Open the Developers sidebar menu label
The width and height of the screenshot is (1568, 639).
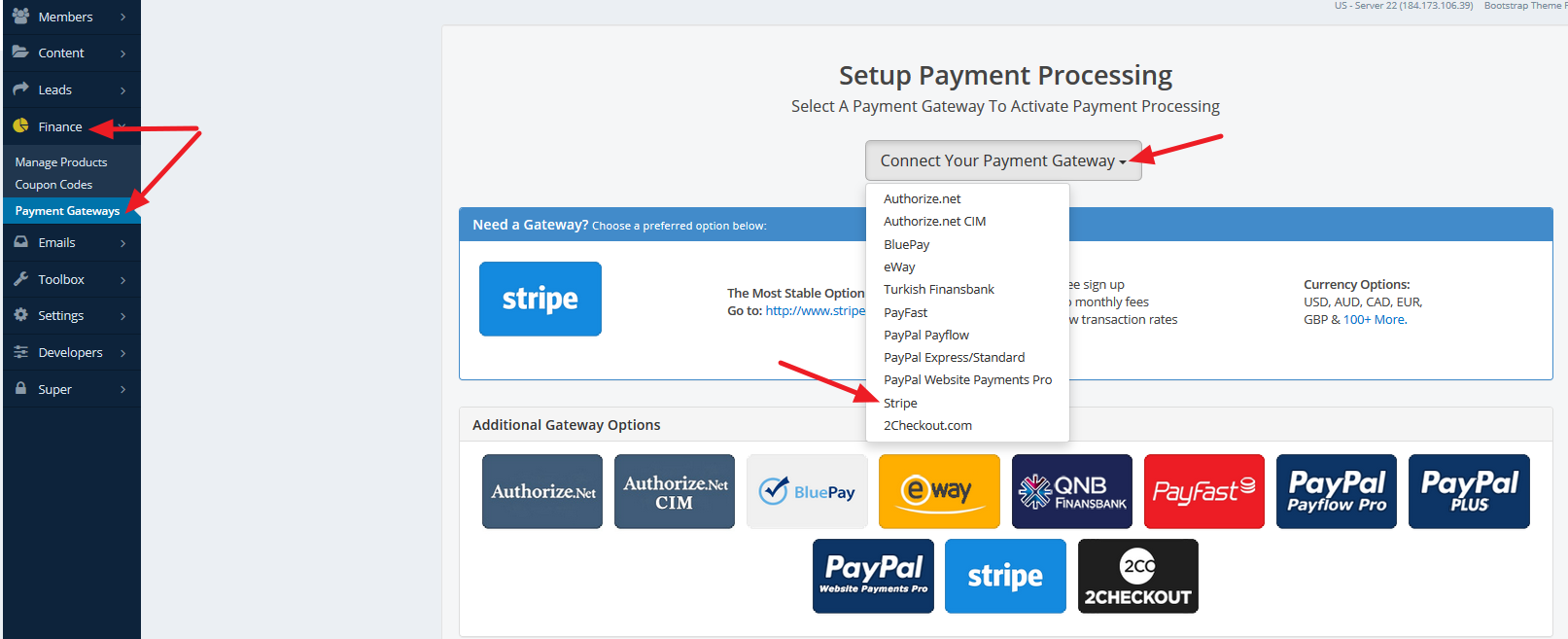70,352
